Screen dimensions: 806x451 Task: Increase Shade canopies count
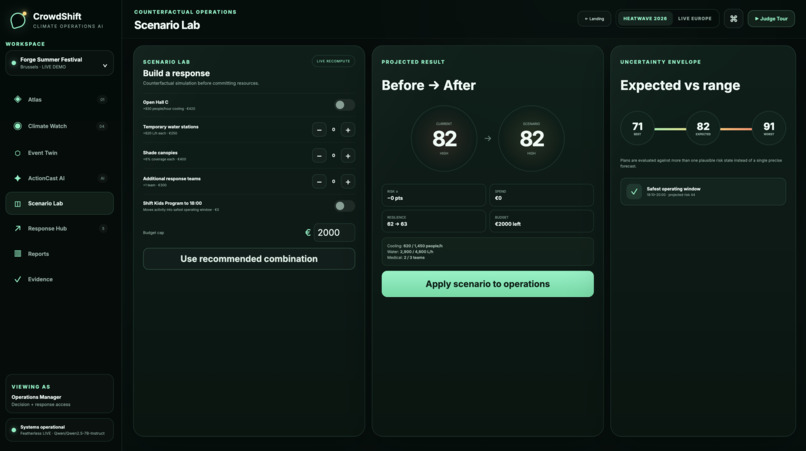pos(348,156)
